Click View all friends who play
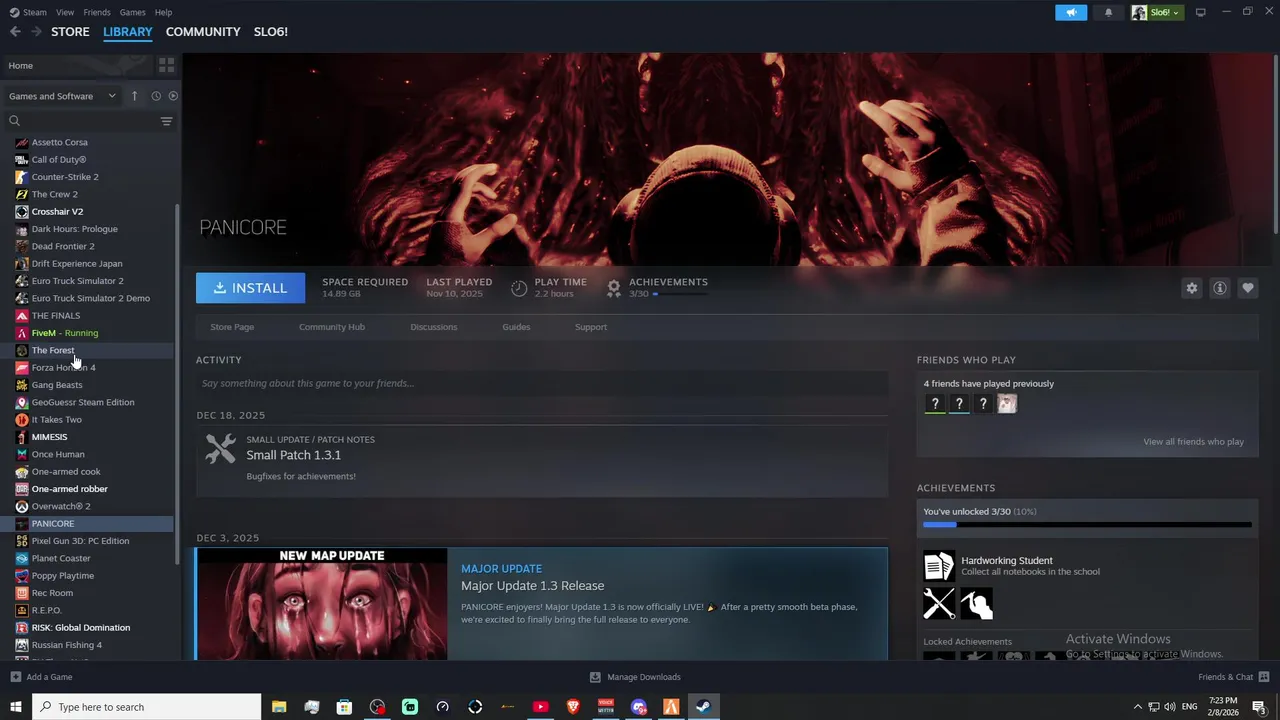 coord(1194,442)
